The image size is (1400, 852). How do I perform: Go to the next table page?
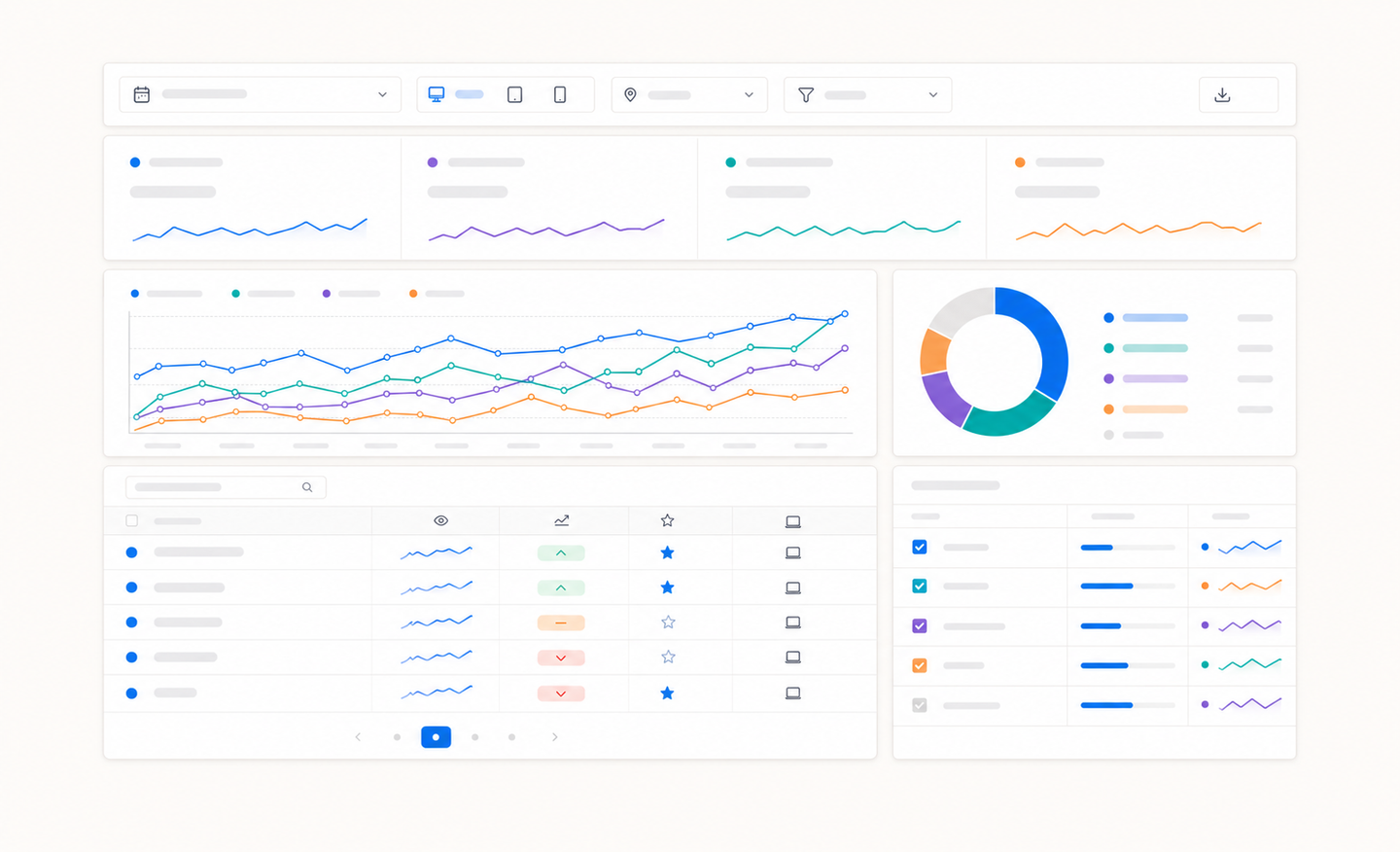point(555,737)
